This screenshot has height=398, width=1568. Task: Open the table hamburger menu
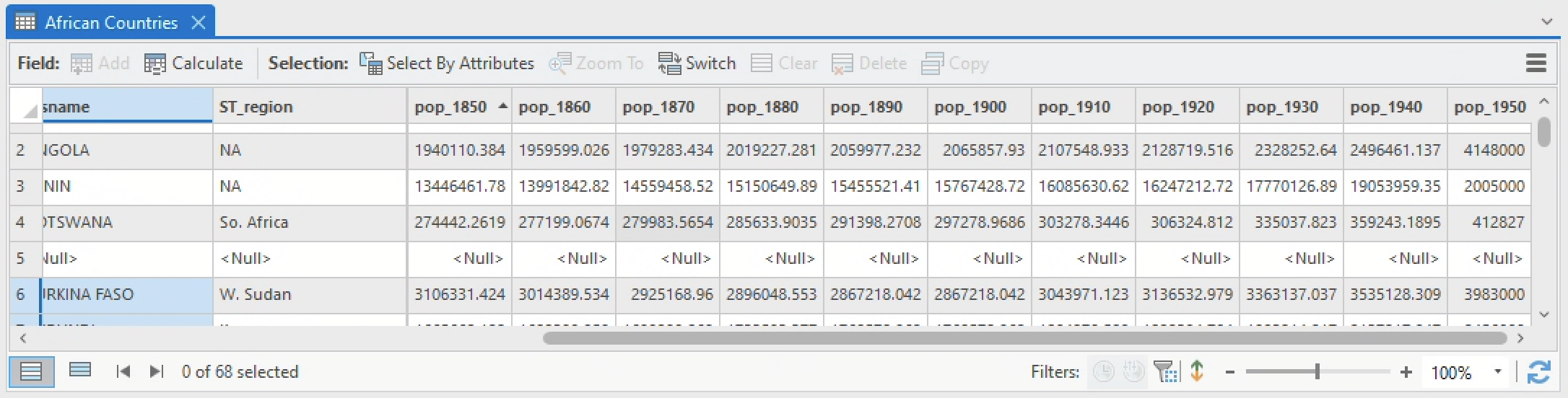tap(1536, 63)
